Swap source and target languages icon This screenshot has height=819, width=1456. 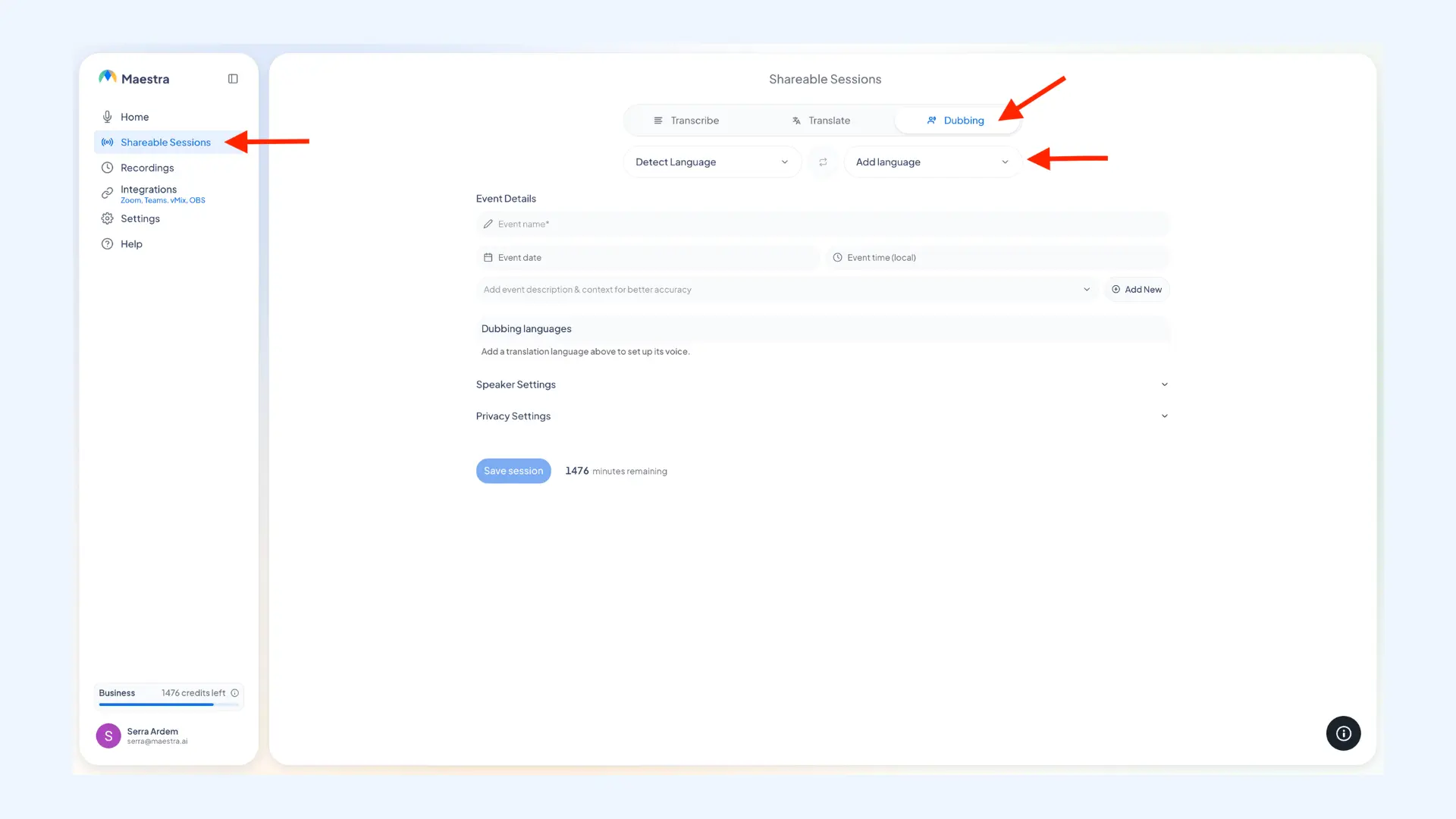823,162
